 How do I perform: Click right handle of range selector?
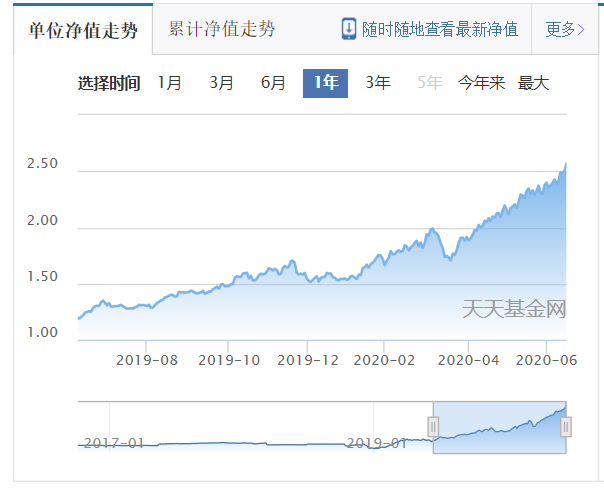(x=566, y=426)
